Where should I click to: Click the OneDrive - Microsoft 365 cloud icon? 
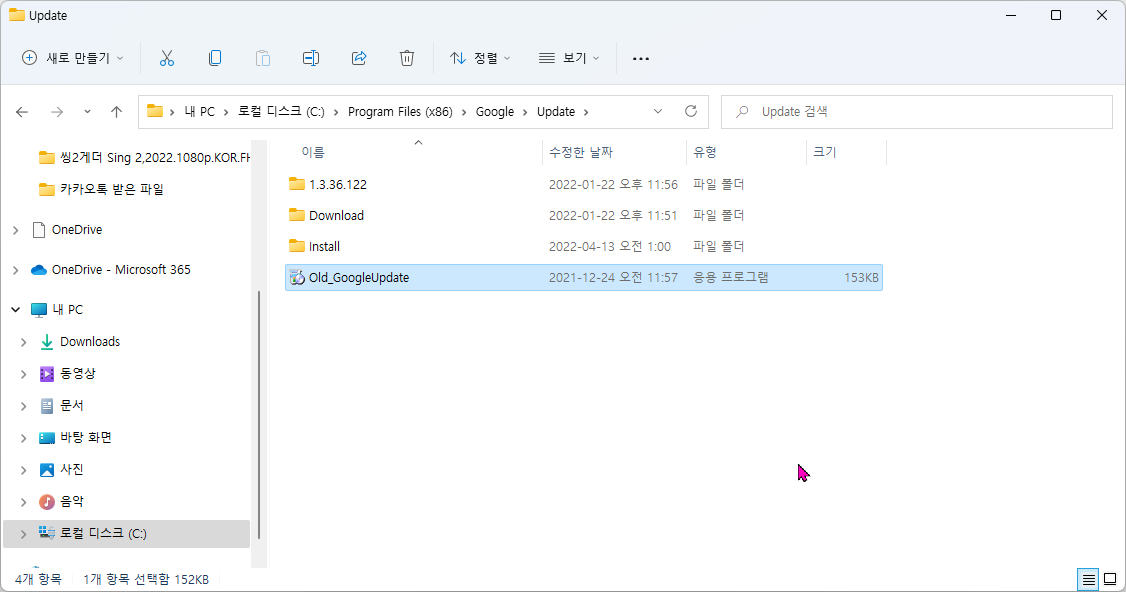(39, 270)
